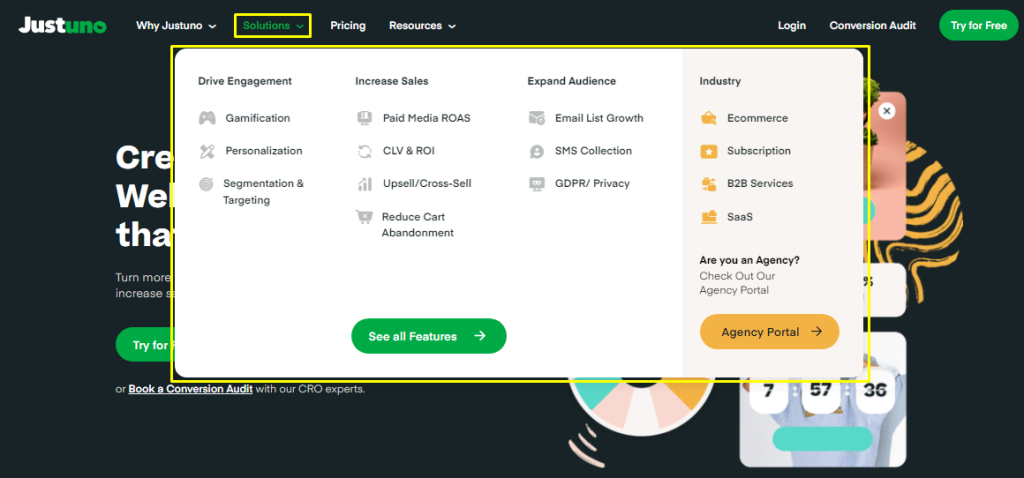Image resolution: width=1024 pixels, height=478 pixels.
Task: Click the Subscription star icon
Action: click(709, 151)
